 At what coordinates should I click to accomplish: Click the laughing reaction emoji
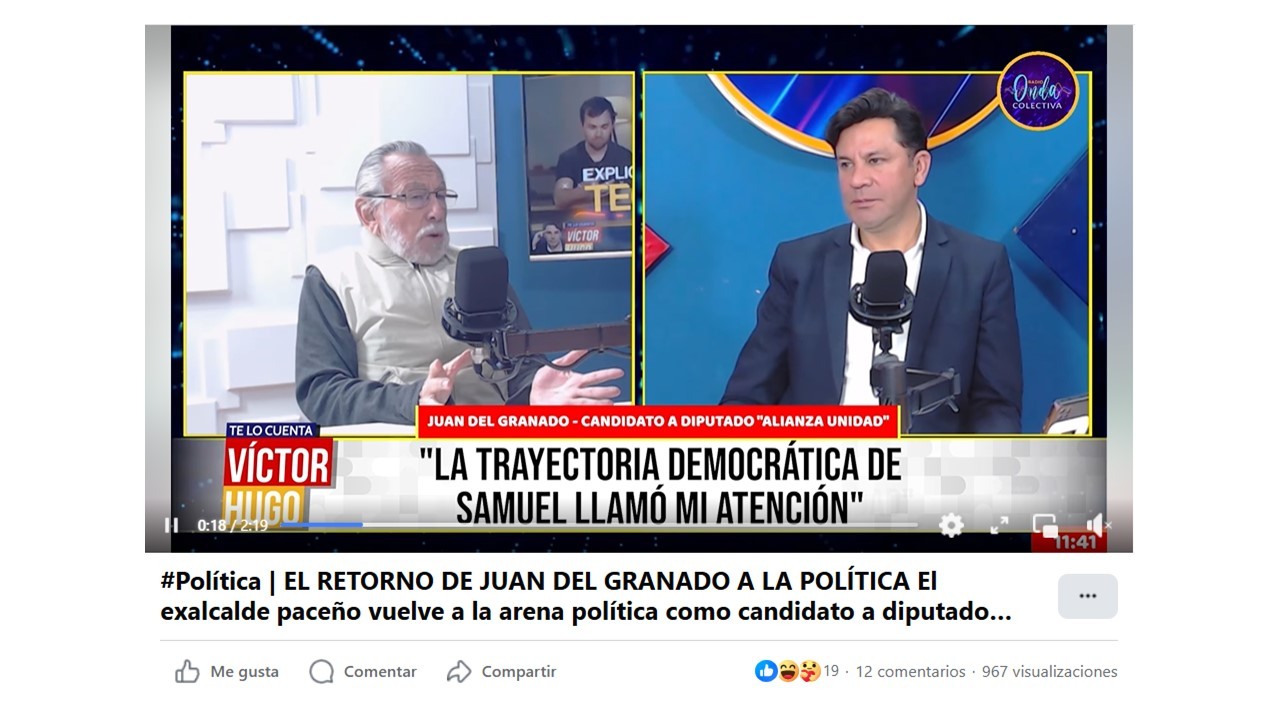[788, 672]
